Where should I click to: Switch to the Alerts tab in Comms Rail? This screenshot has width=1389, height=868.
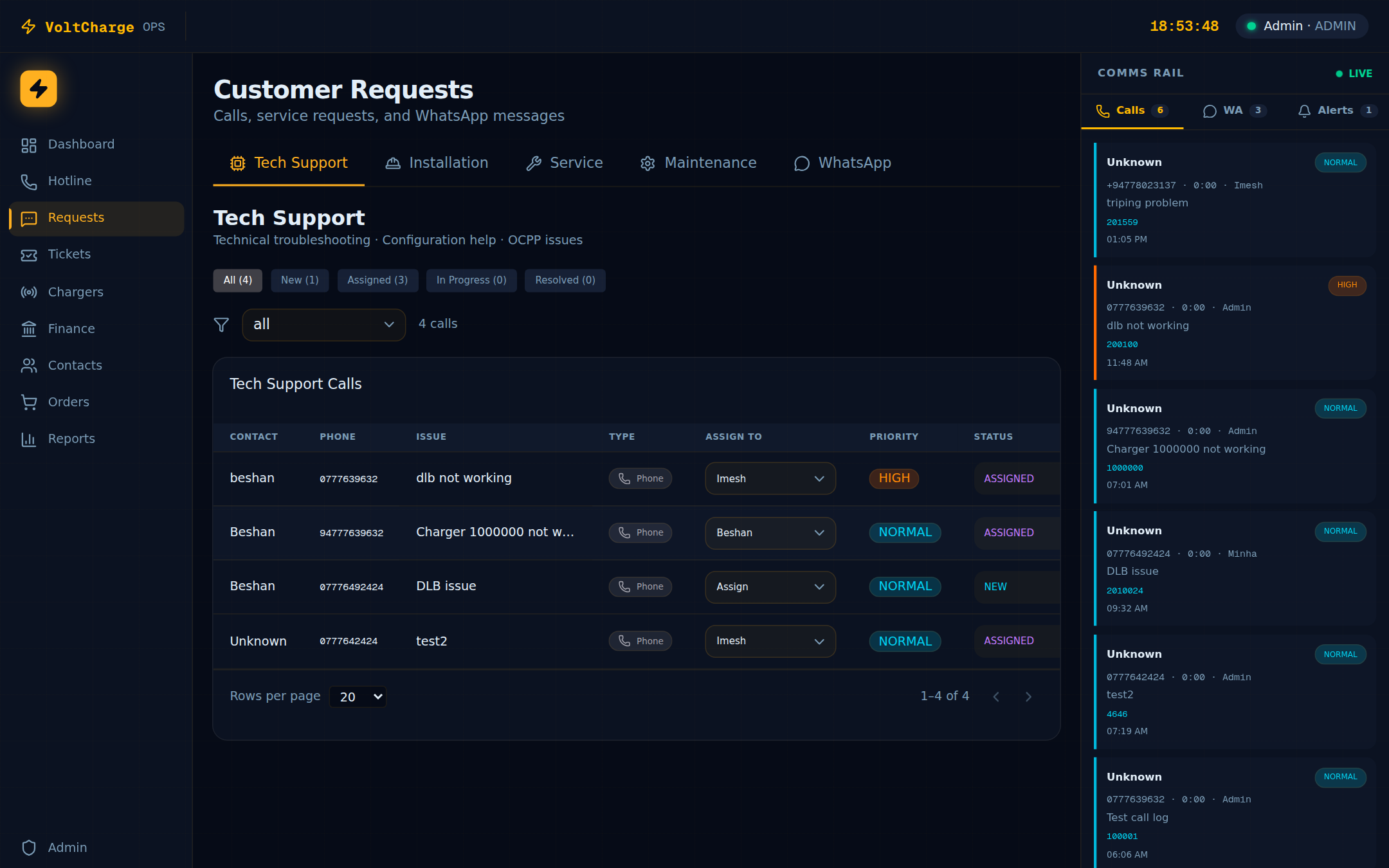tap(1335, 110)
